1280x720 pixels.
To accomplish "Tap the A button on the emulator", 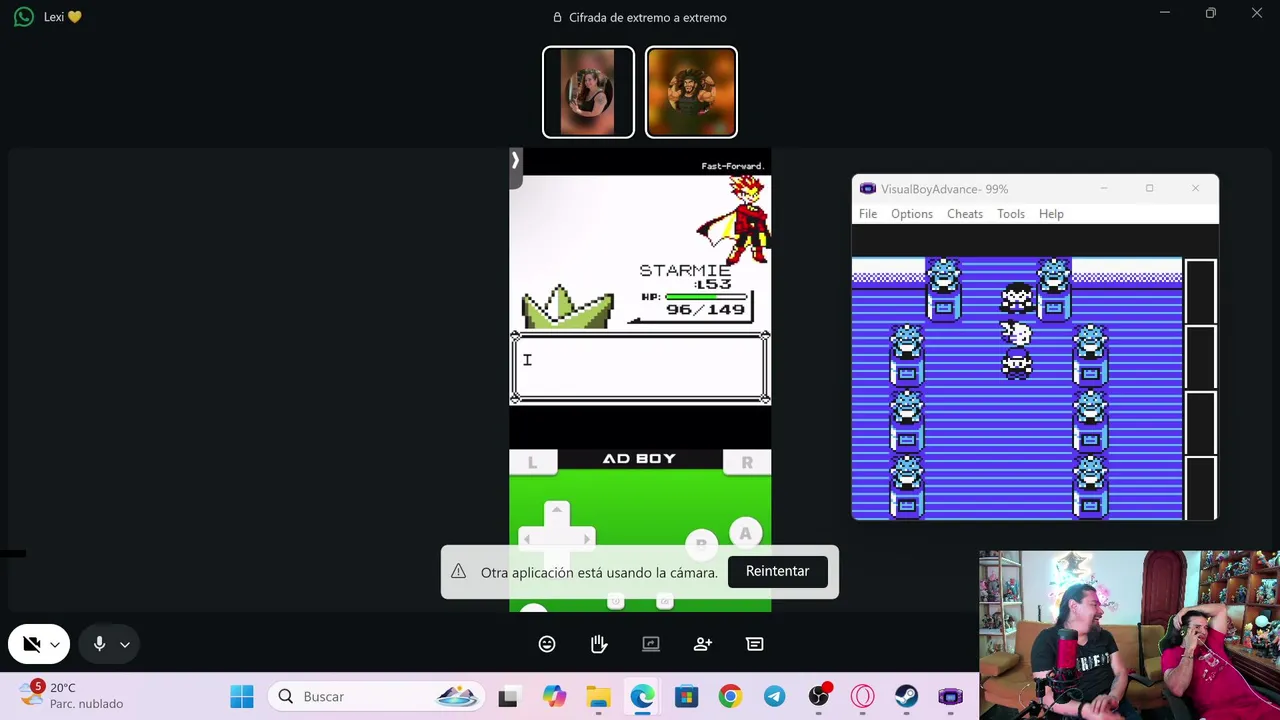I will tap(745, 534).
